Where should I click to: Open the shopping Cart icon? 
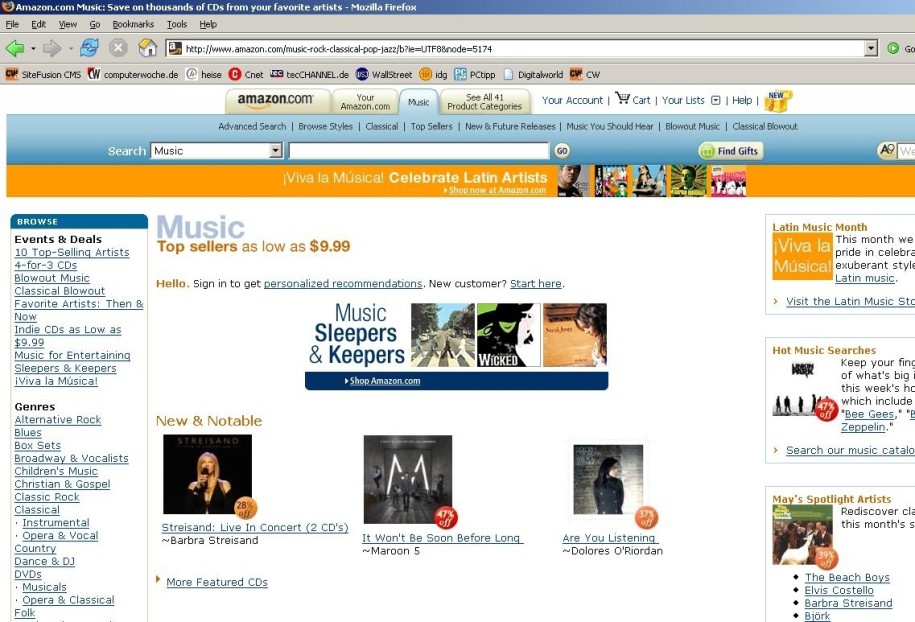click(x=622, y=99)
